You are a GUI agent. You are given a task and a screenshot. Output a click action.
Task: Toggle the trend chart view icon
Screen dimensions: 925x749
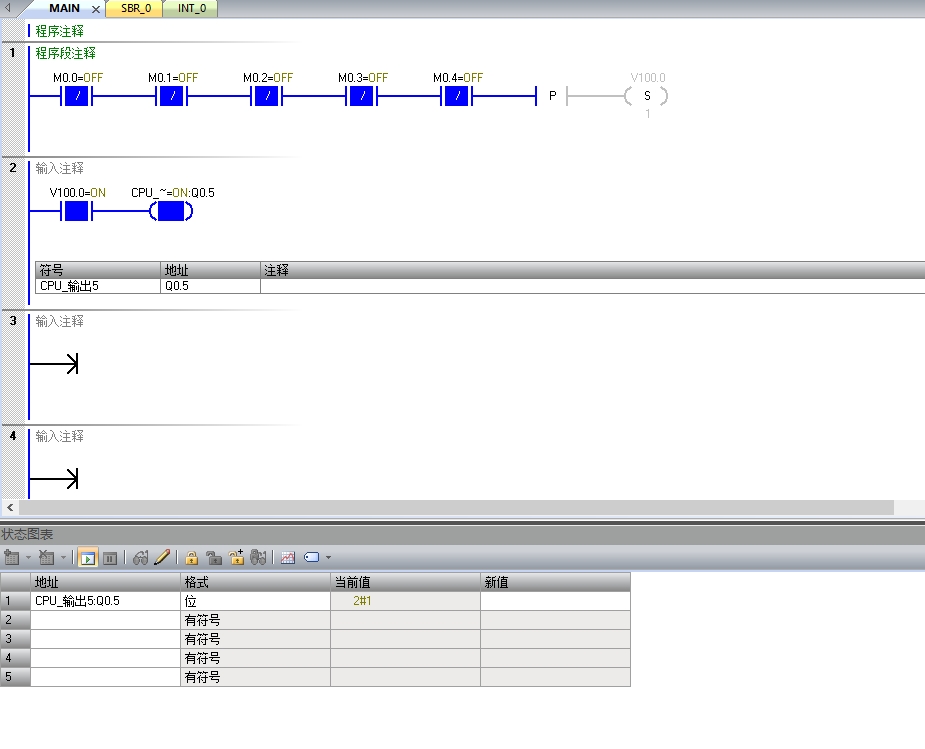288,558
